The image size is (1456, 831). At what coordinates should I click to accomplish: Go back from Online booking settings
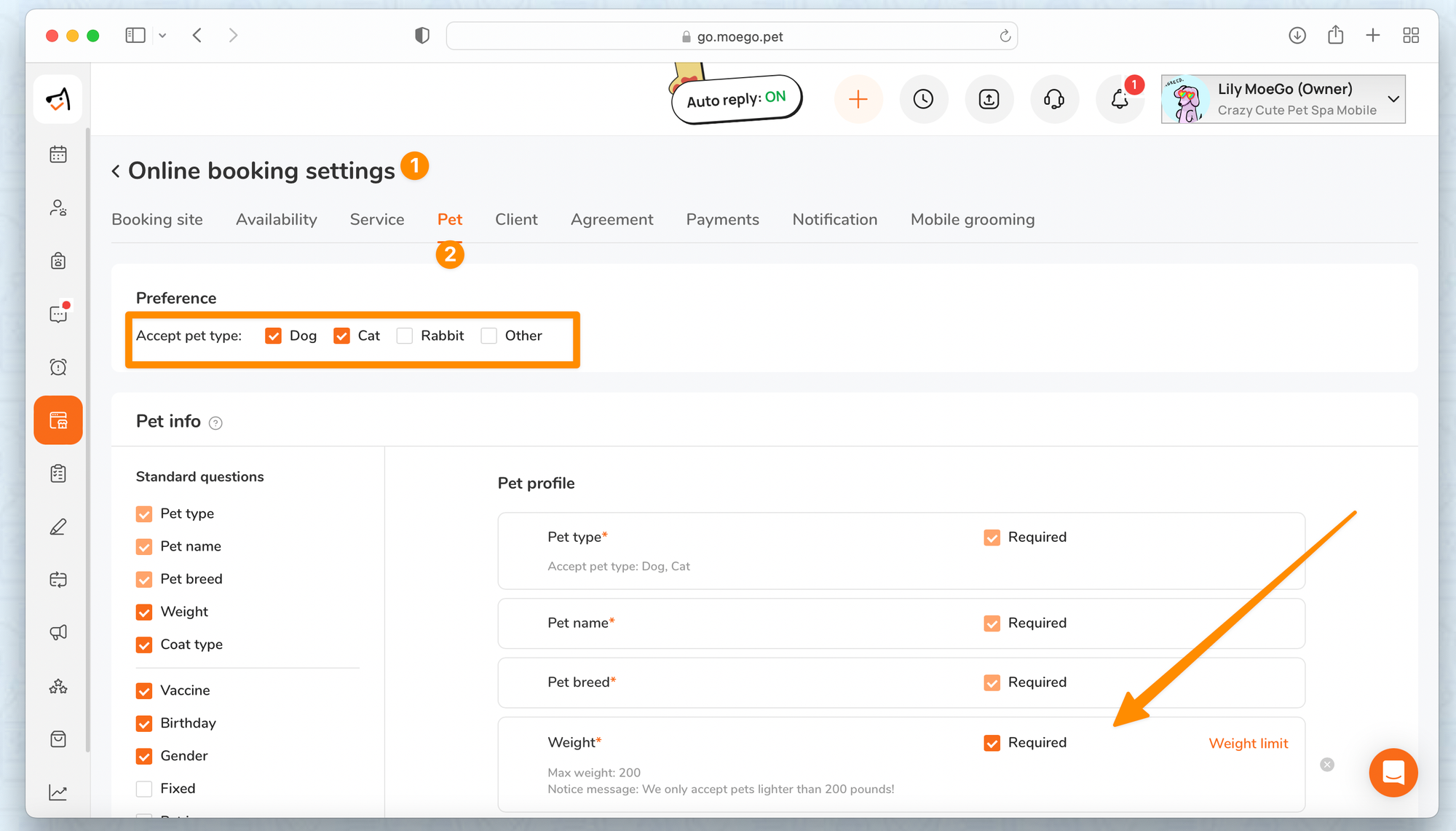point(116,171)
